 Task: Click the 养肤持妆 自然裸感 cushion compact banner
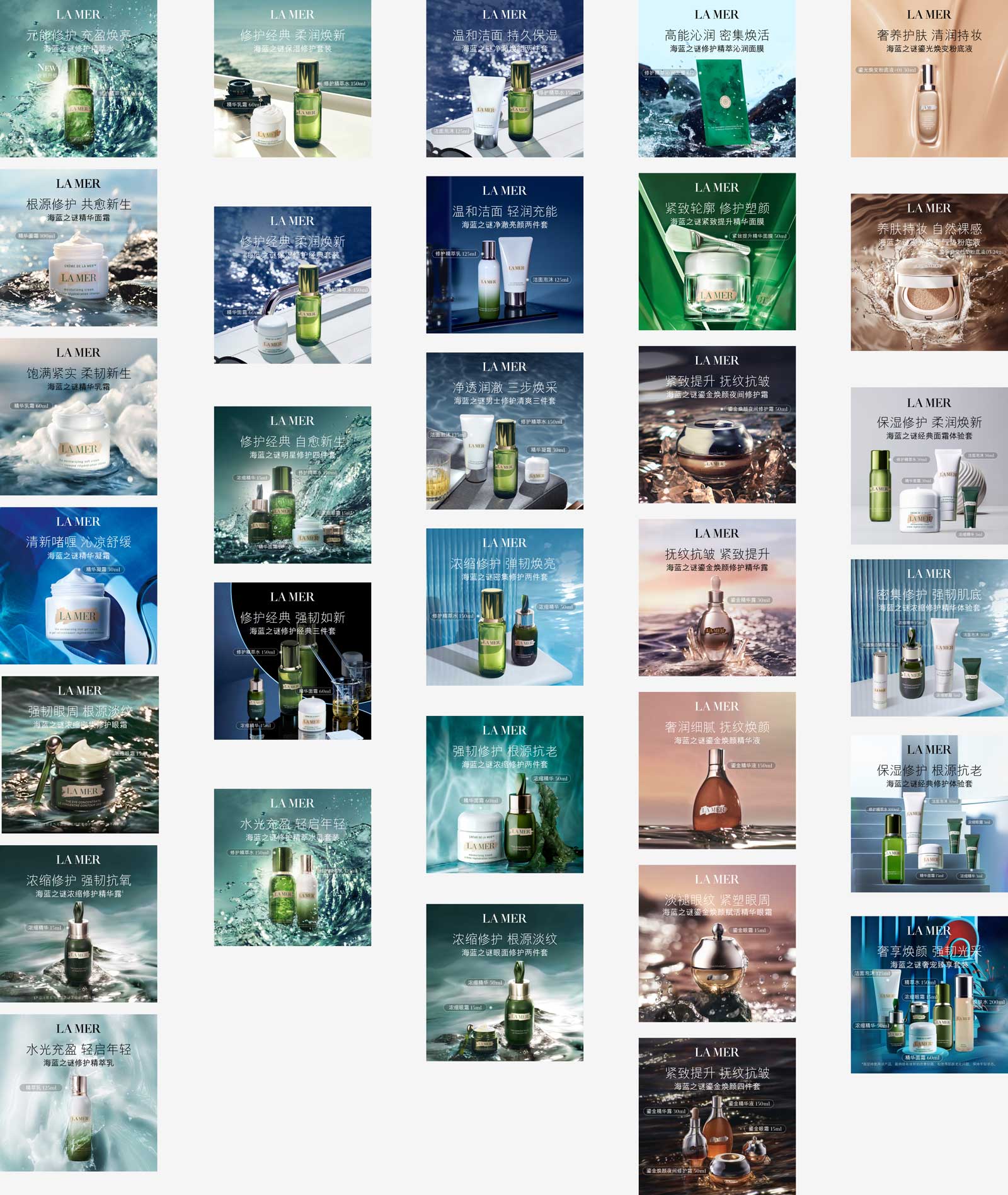coord(929,272)
